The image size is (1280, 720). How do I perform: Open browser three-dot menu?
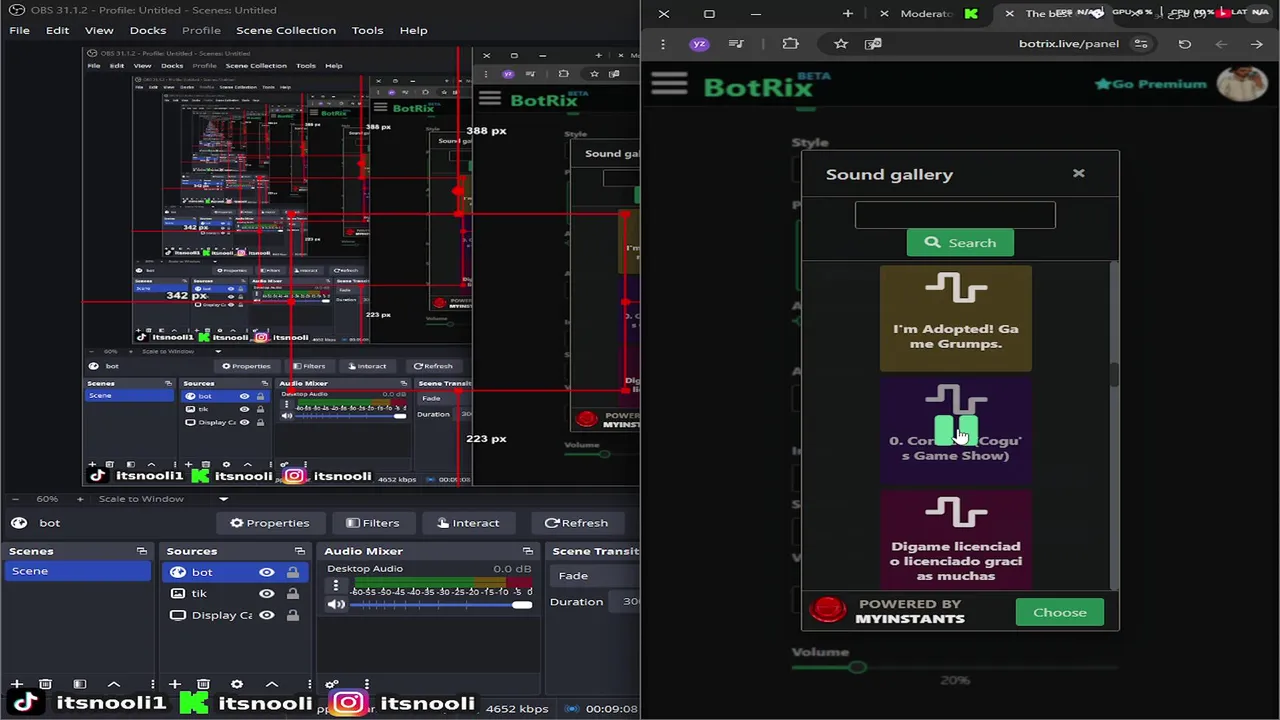(663, 44)
